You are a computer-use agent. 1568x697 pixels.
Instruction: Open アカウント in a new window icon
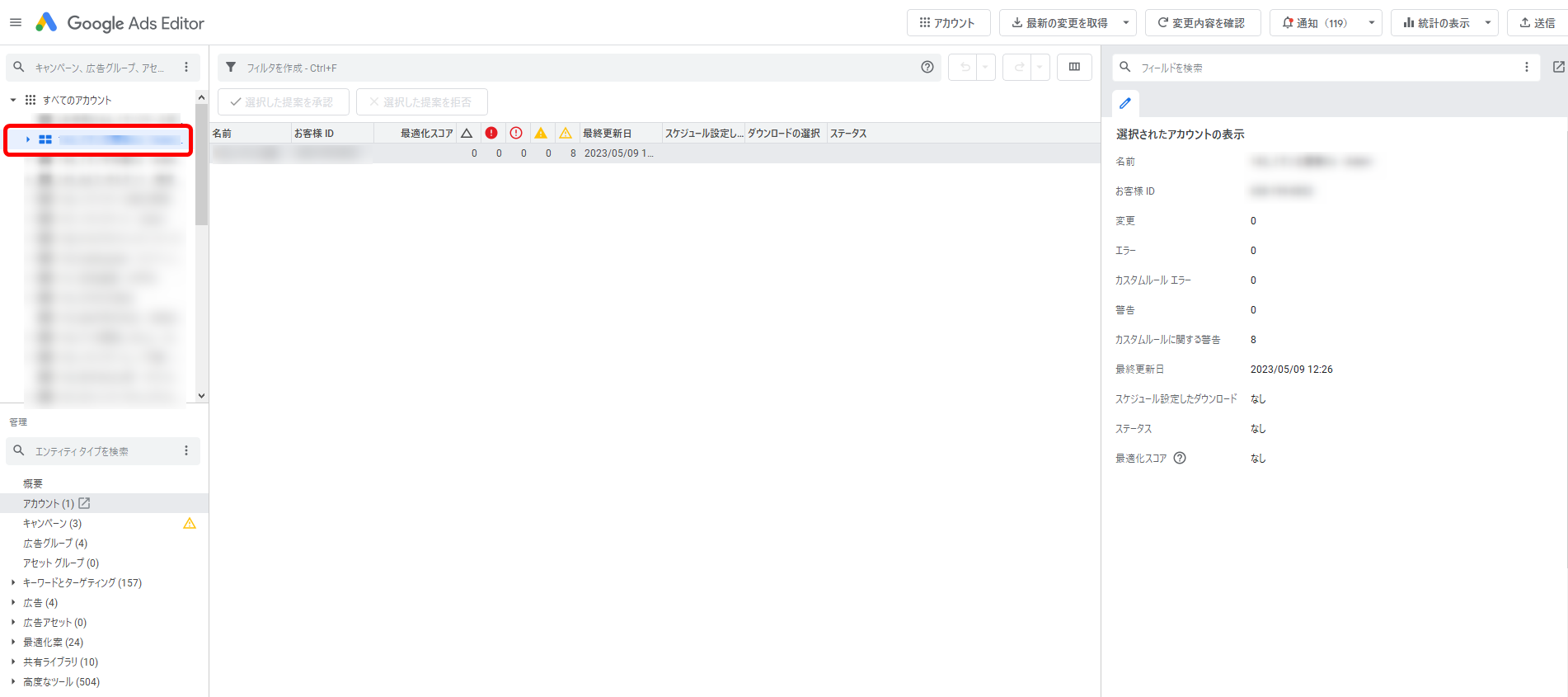click(x=84, y=503)
